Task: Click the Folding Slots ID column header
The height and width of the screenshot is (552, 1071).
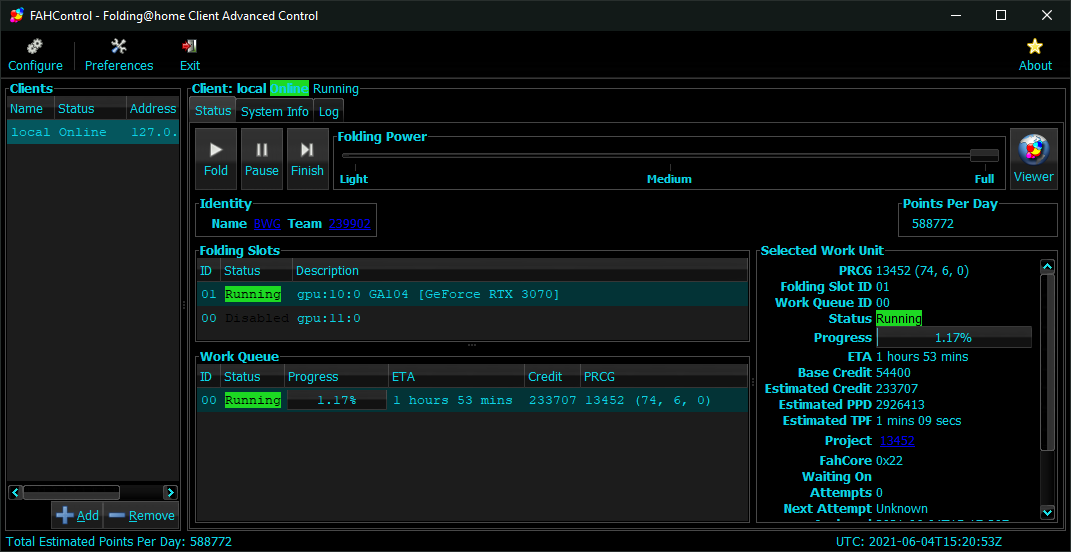Action: click(208, 271)
